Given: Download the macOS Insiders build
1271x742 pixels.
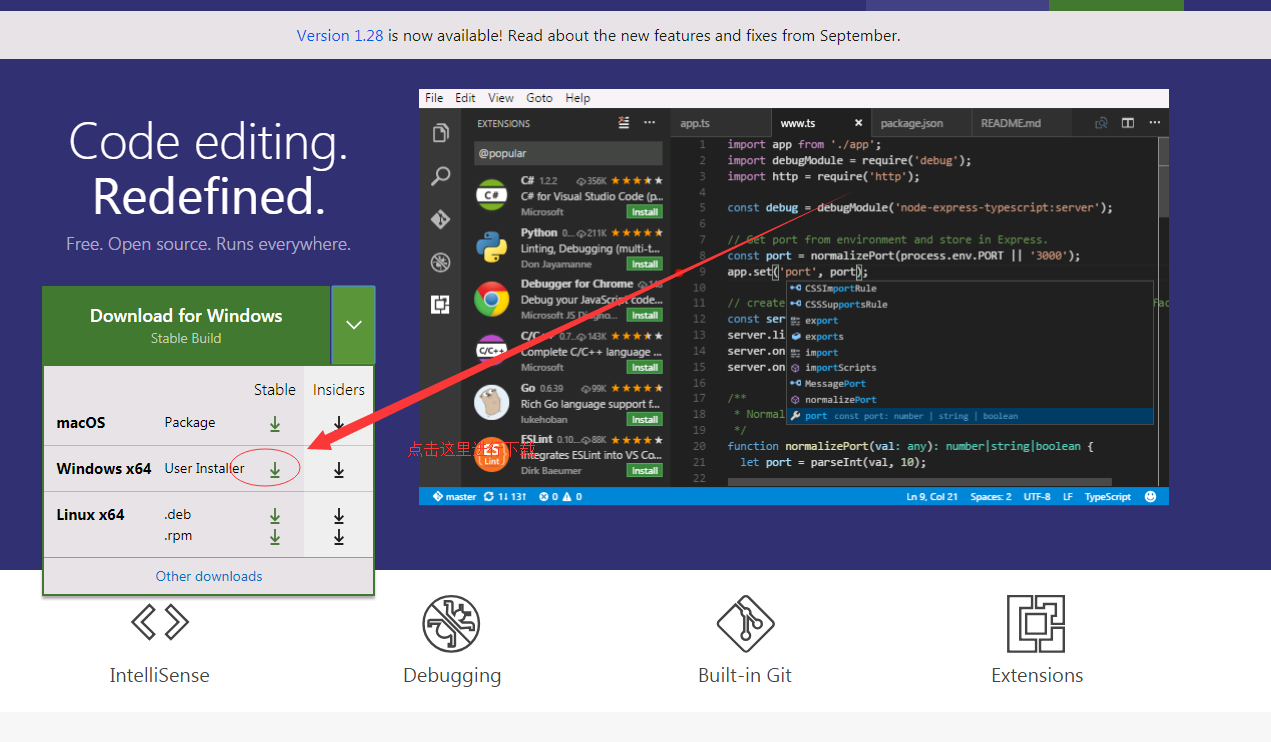Looking at the screenshot, I should click(x=339, y=423).
